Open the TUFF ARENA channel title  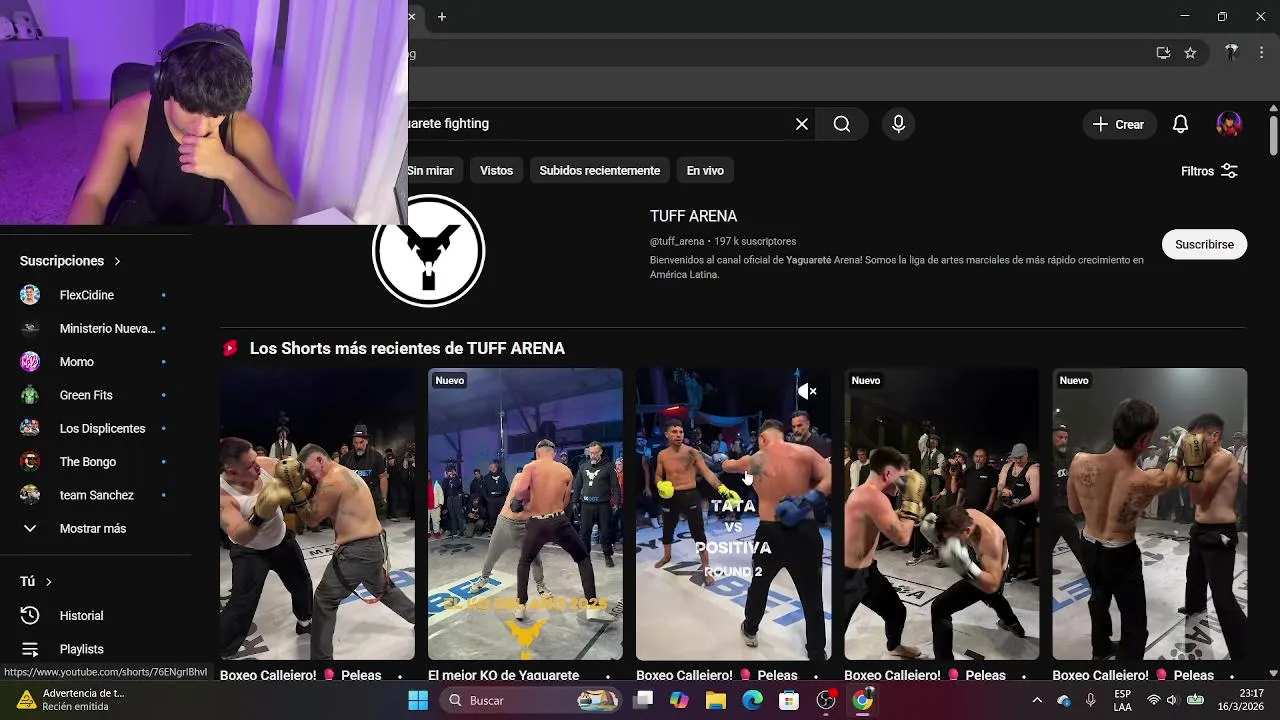tap(693, 216)
